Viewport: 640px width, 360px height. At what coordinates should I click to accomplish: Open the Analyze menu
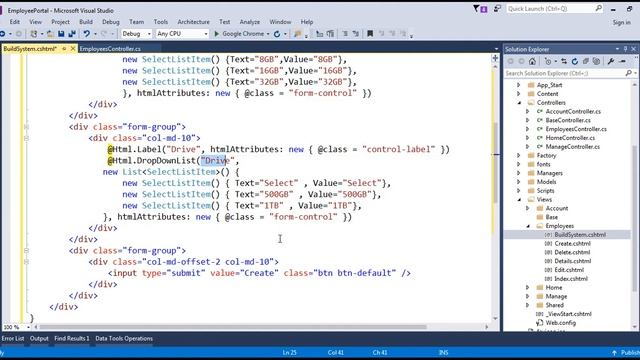[x=249, y=22]
